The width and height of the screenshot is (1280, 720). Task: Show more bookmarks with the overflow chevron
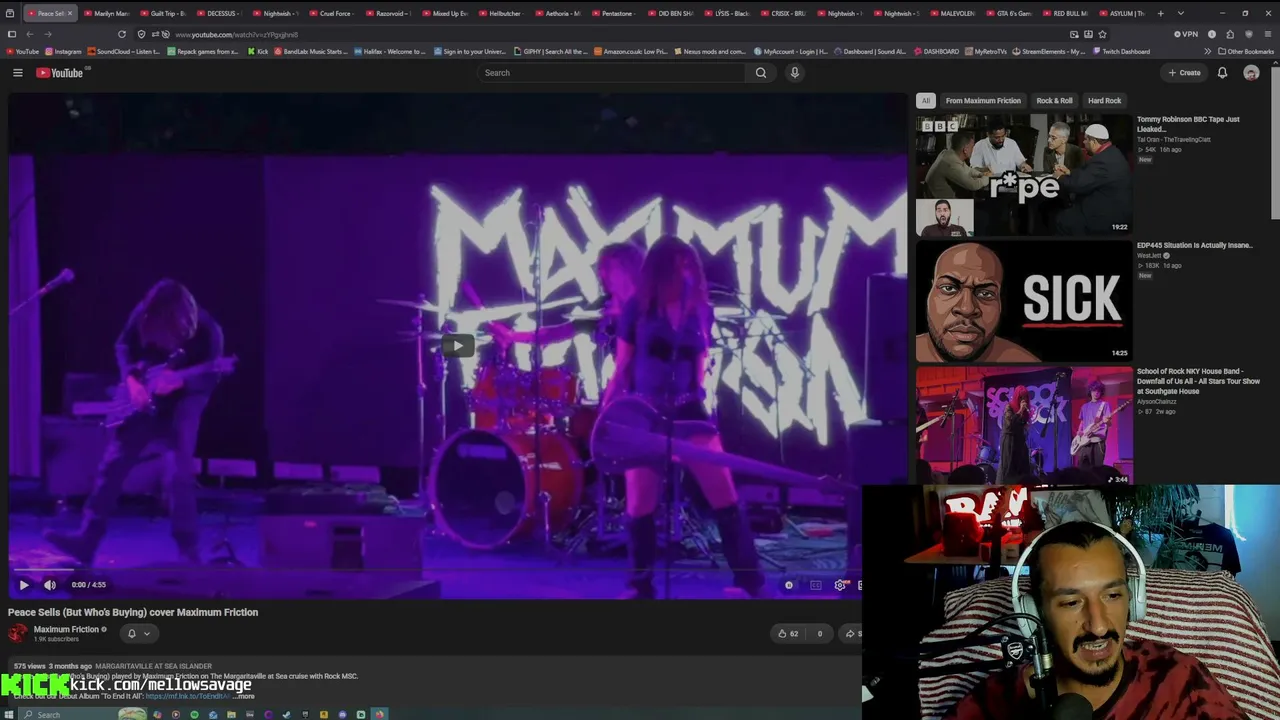(1207, 51)
